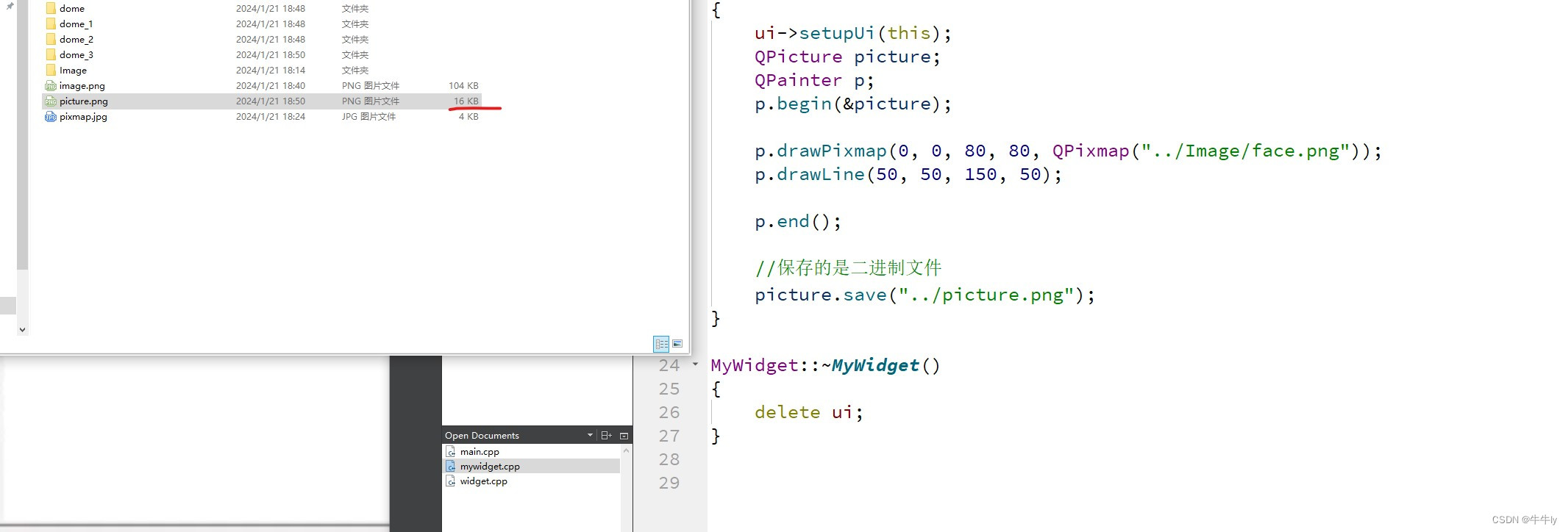
Task: Click the begin call in p.begin(&picture)
Action: [804, 104]
